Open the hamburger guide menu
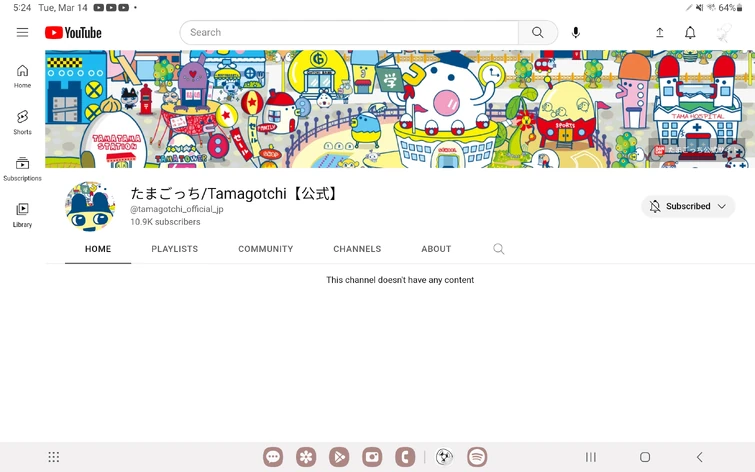 tap(22, 32)
